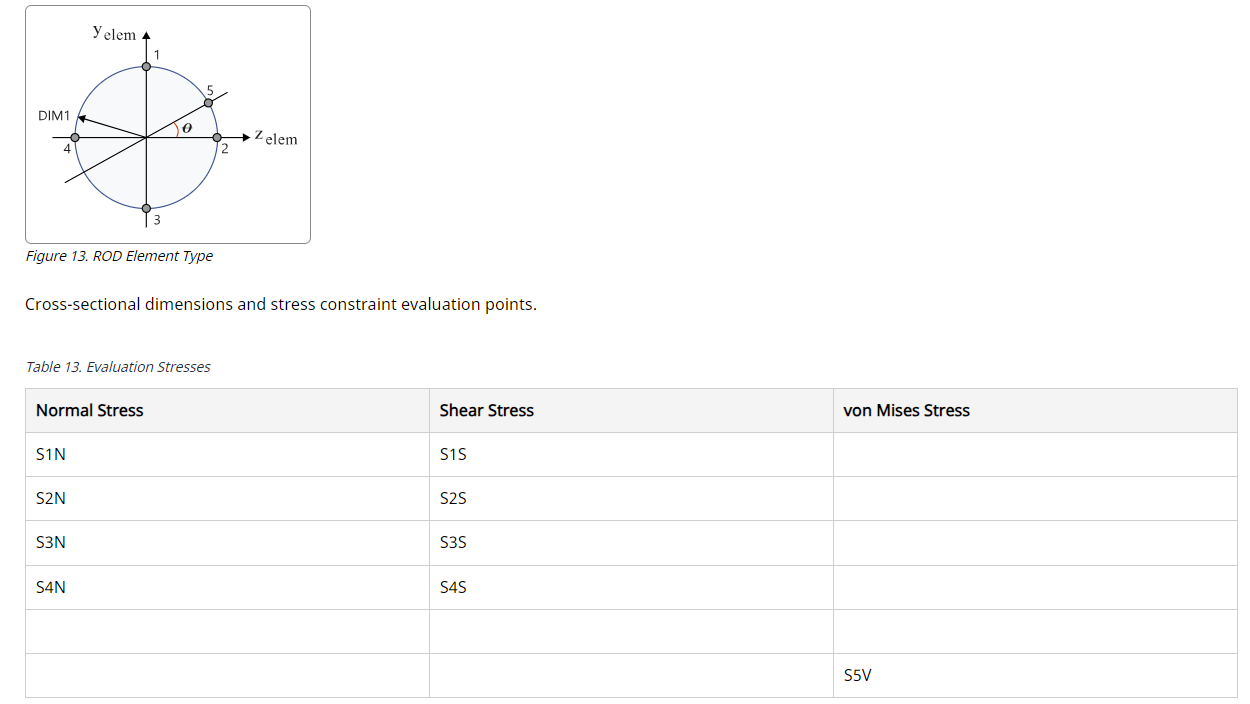Click the cross-sectional dimensions description text

click(281, 304)
